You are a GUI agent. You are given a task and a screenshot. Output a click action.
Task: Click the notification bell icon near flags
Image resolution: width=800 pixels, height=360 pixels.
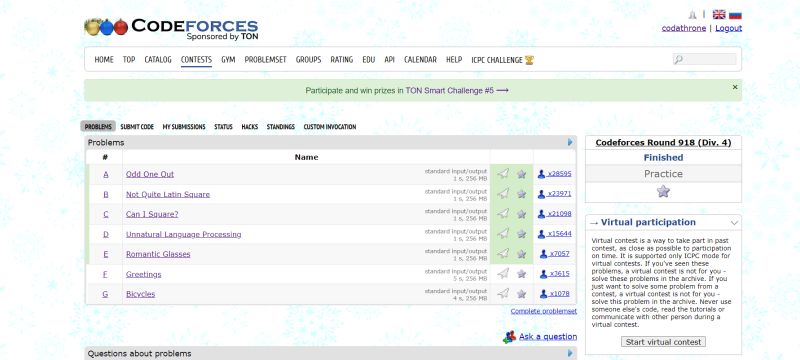click(692, 14)
